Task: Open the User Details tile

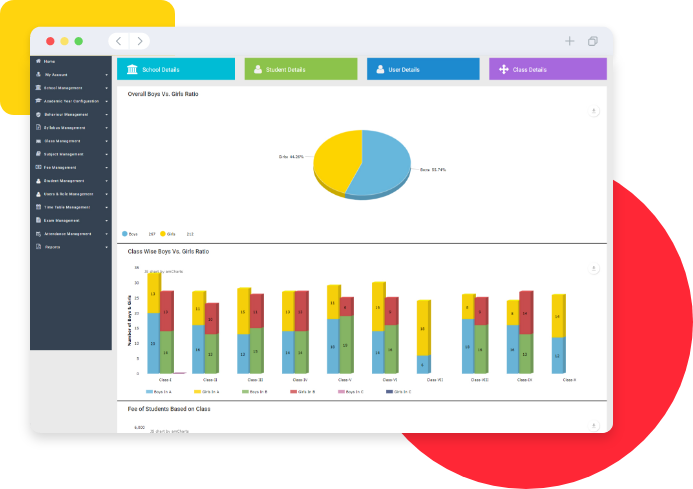Action: click(x=423, y=69)
